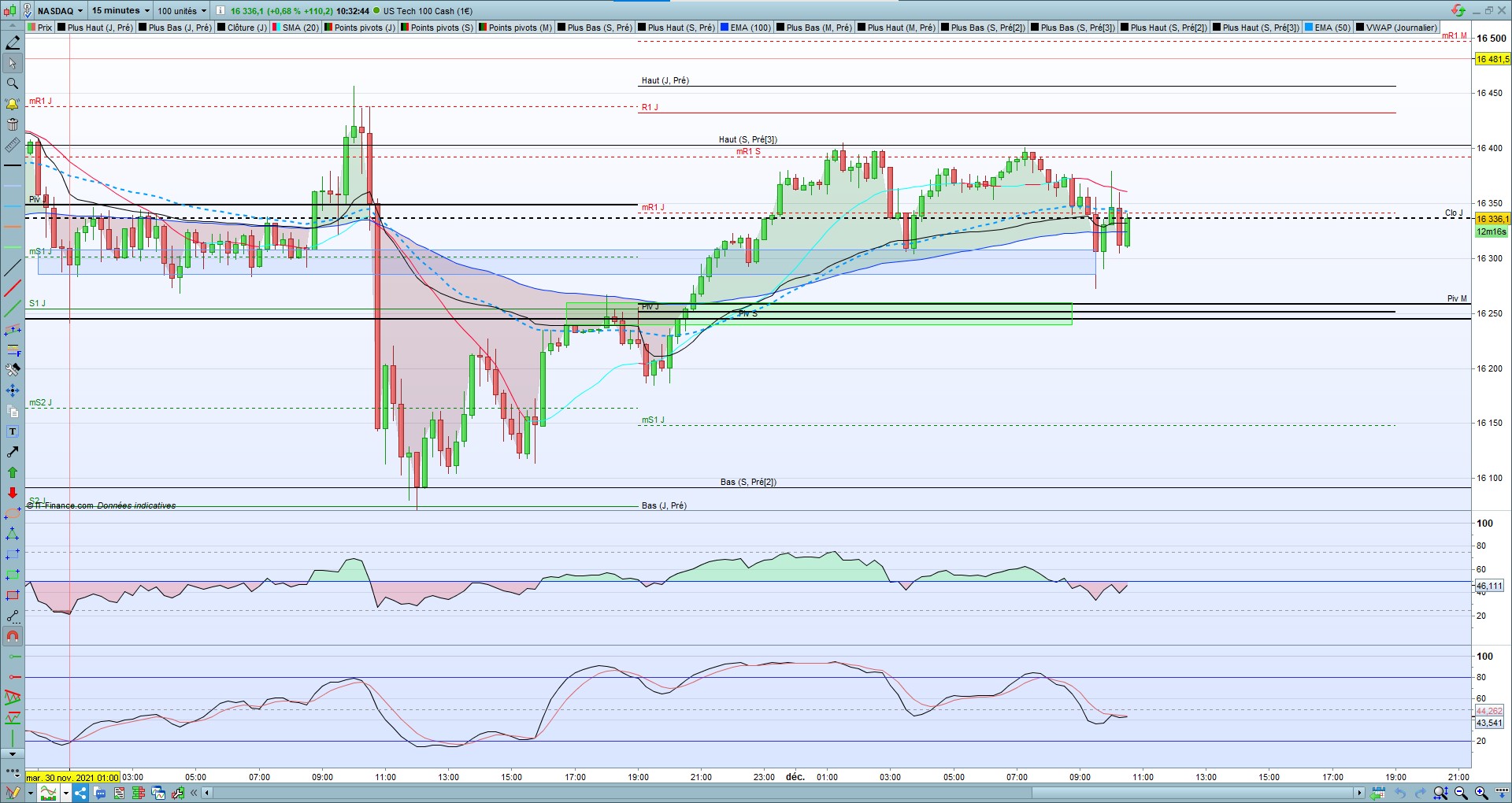The image size is (1512, 803).
Task: Select the SMA (20) legend tab
Action: tap(296, 28)
